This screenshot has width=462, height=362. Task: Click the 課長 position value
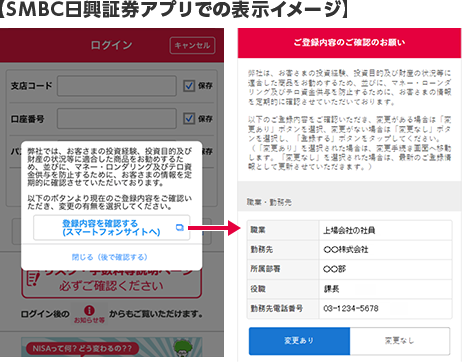[x=331, y=289]
